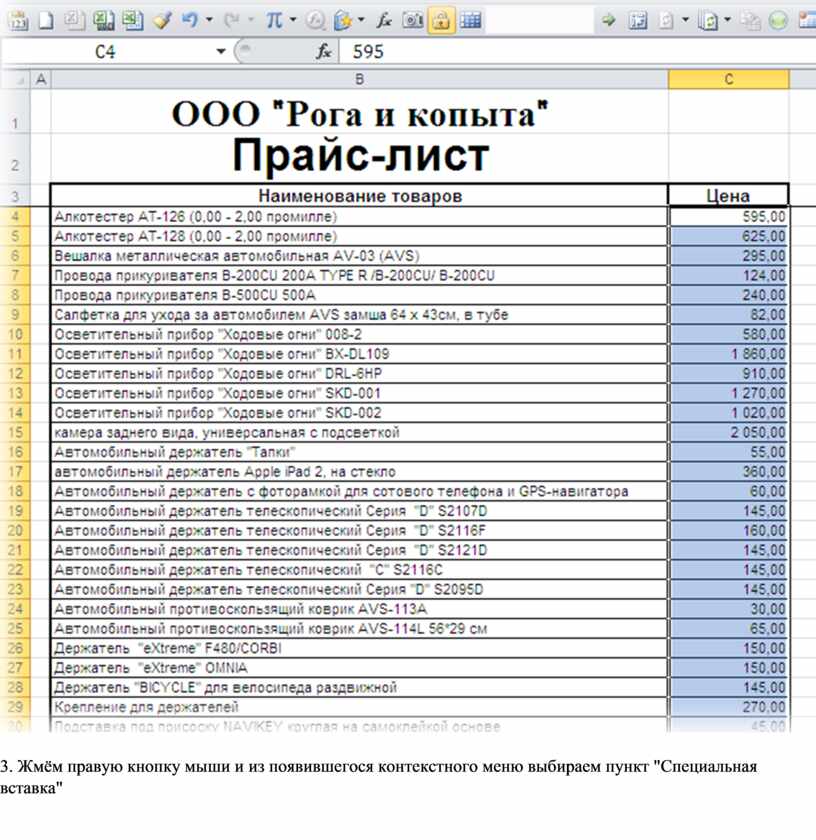The height and width of the screenshot is (840, 816).
Task: Click the Name Box showing C4
Action: click(105, 52)
